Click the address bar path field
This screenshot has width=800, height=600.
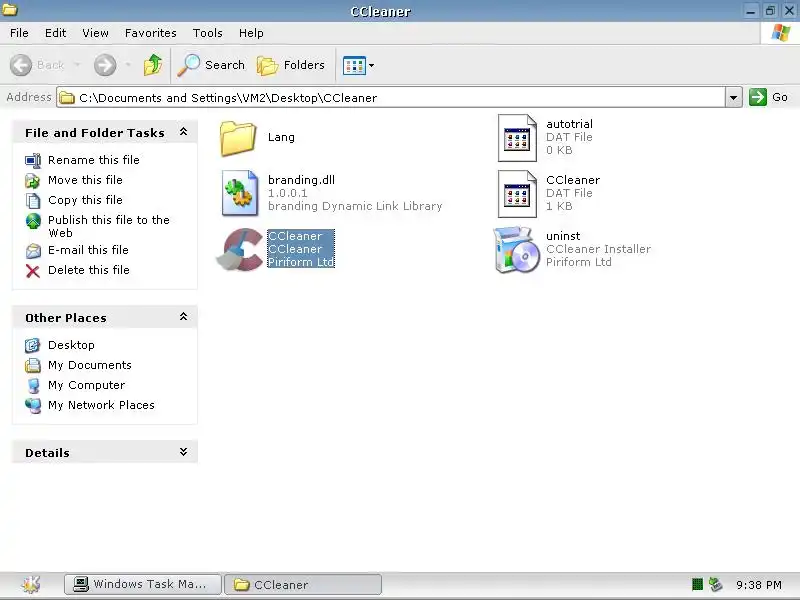(x=391, y=97)
